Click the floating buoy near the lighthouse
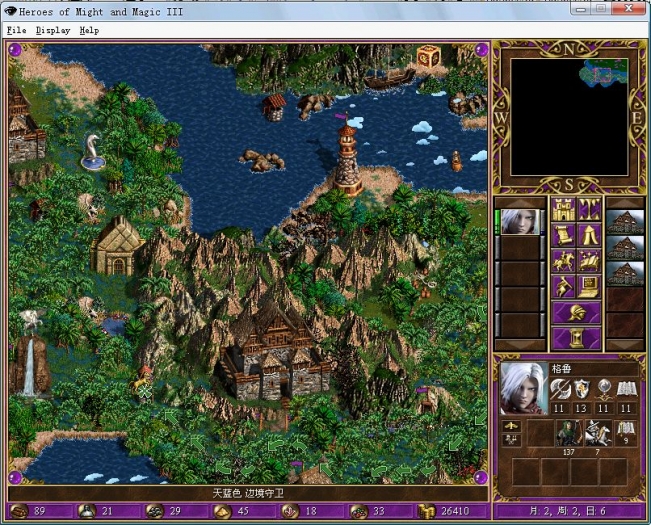 click(x=456, y=161)
